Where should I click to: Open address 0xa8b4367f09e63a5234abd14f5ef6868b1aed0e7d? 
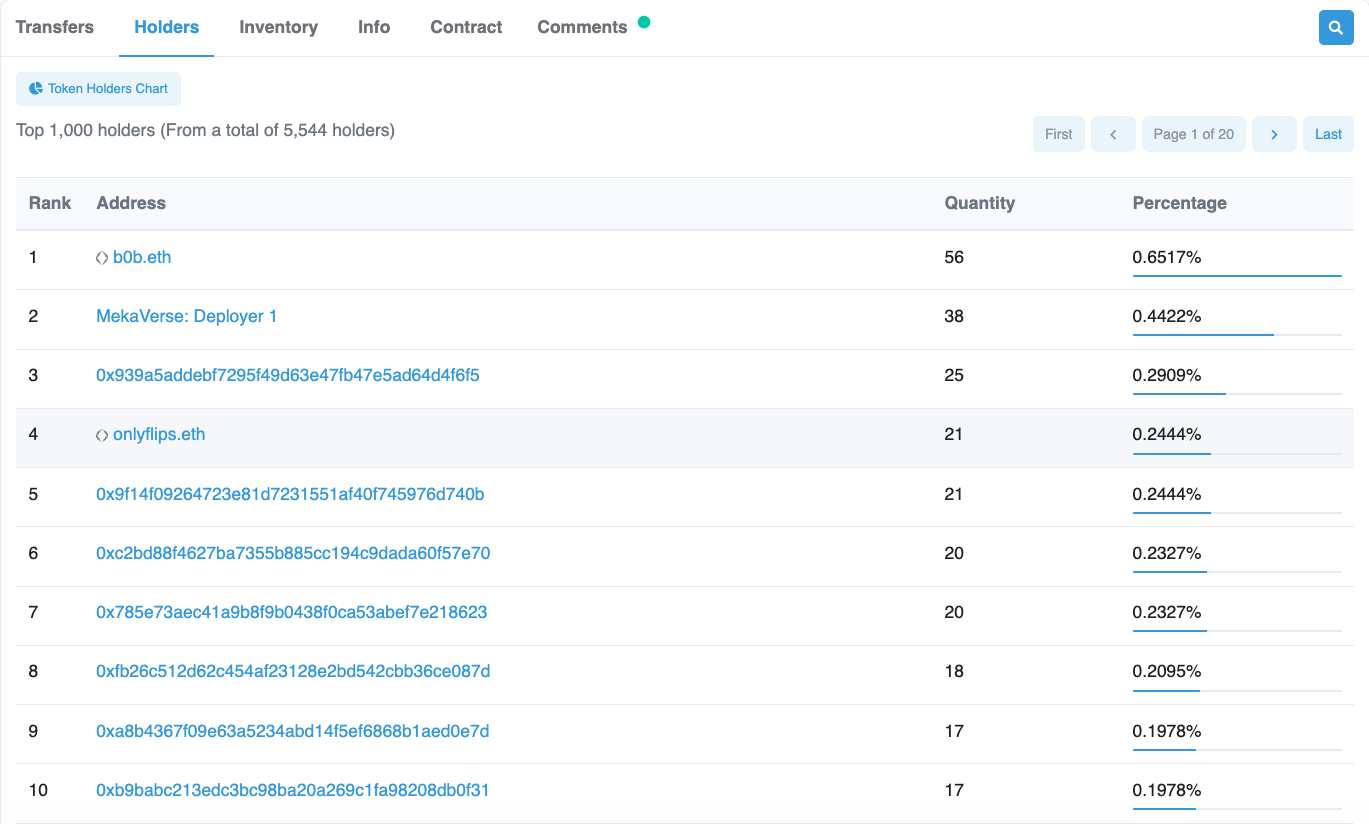(x=293, y=731)
